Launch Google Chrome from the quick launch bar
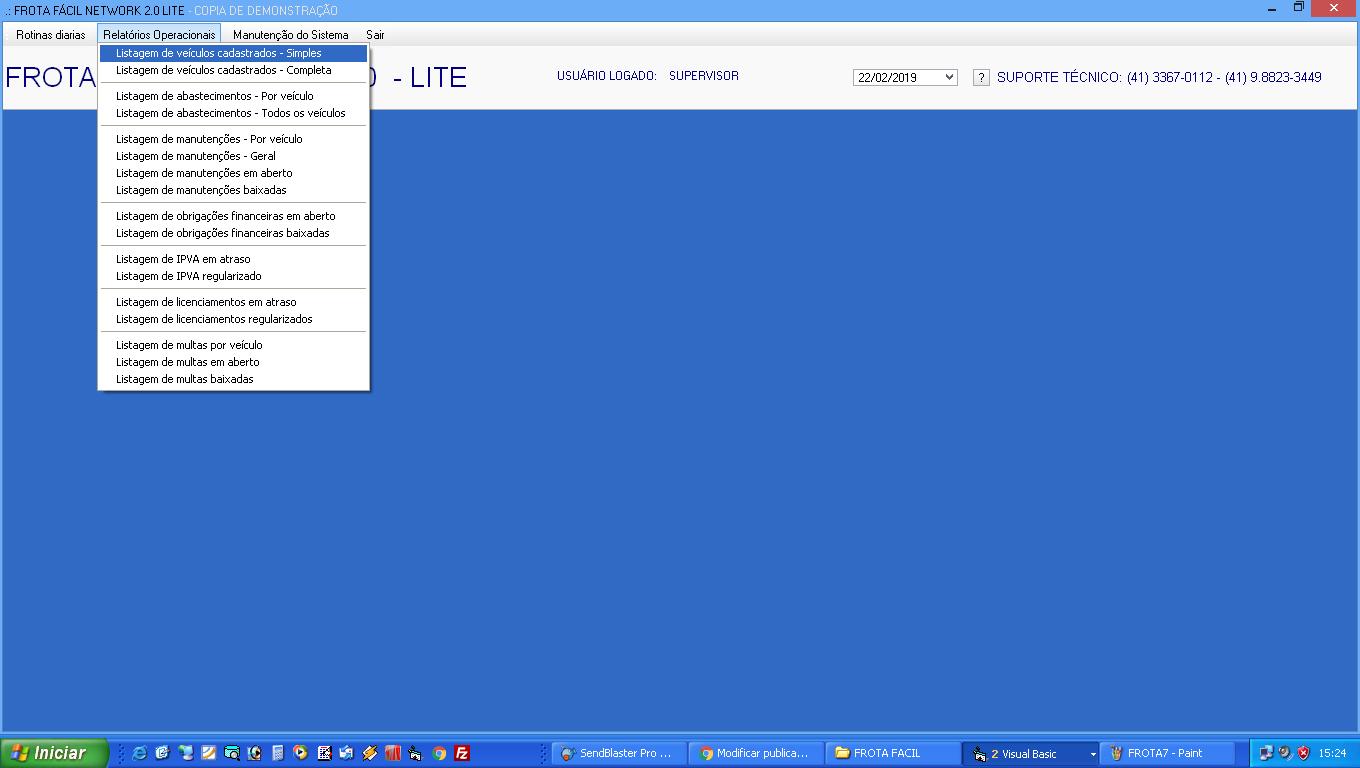The width and height of the screenshot is (1360, 768). (438, 753)
